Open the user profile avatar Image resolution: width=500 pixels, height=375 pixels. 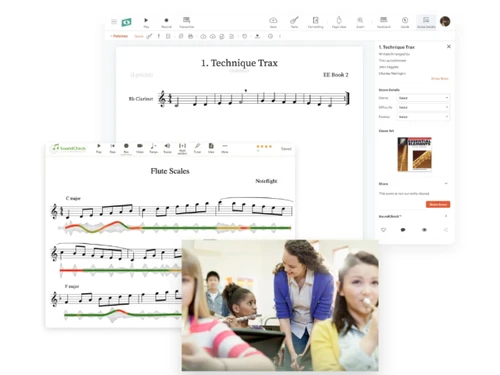[x=445, y=21]
